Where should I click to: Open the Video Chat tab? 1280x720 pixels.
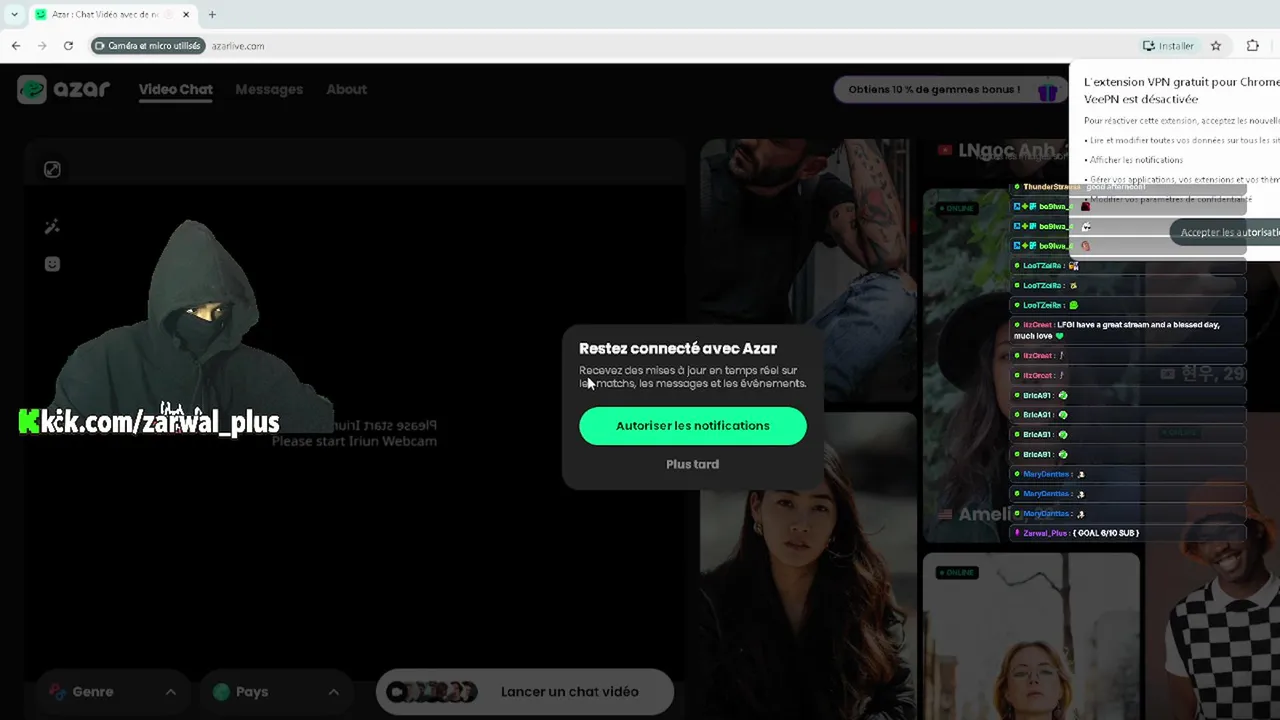click(x=176, y=89)
